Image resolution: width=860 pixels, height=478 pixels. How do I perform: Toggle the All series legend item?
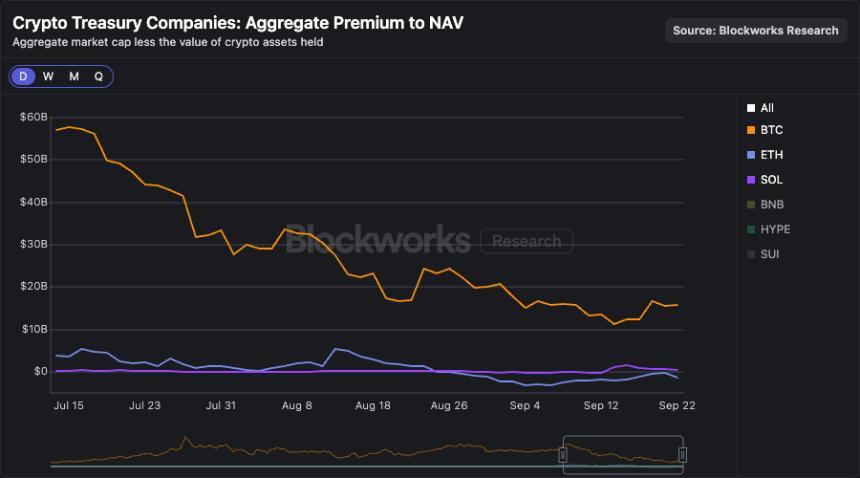pyautogui.click(x=767, y=108)
